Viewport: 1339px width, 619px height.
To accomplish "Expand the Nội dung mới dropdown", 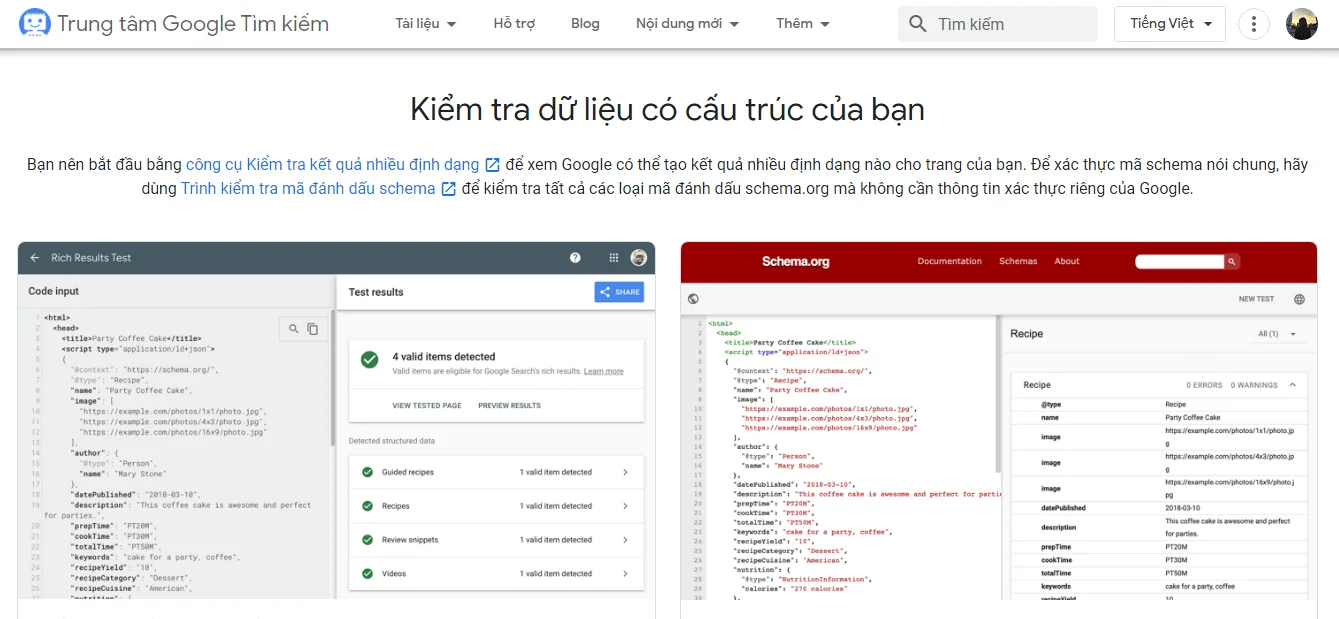I will 687,24.
